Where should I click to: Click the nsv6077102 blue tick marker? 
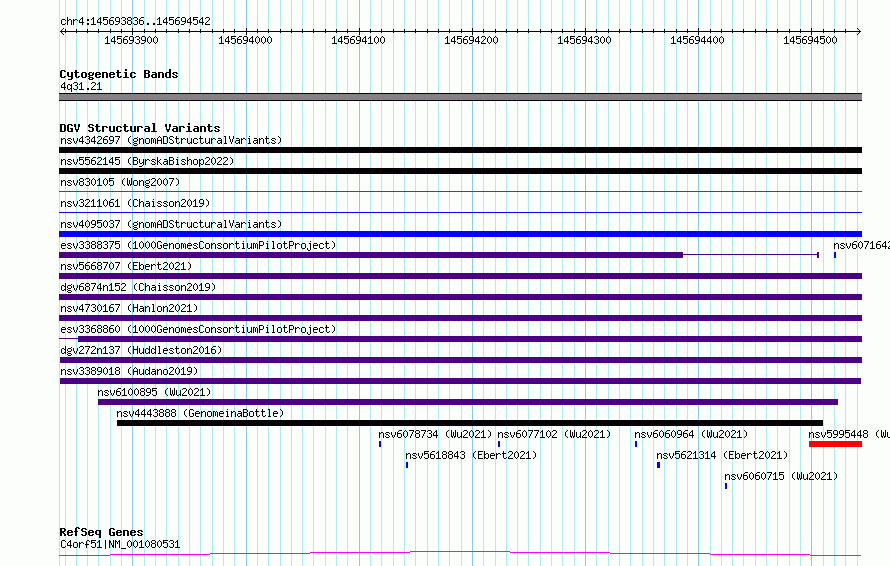coord(499,444)
